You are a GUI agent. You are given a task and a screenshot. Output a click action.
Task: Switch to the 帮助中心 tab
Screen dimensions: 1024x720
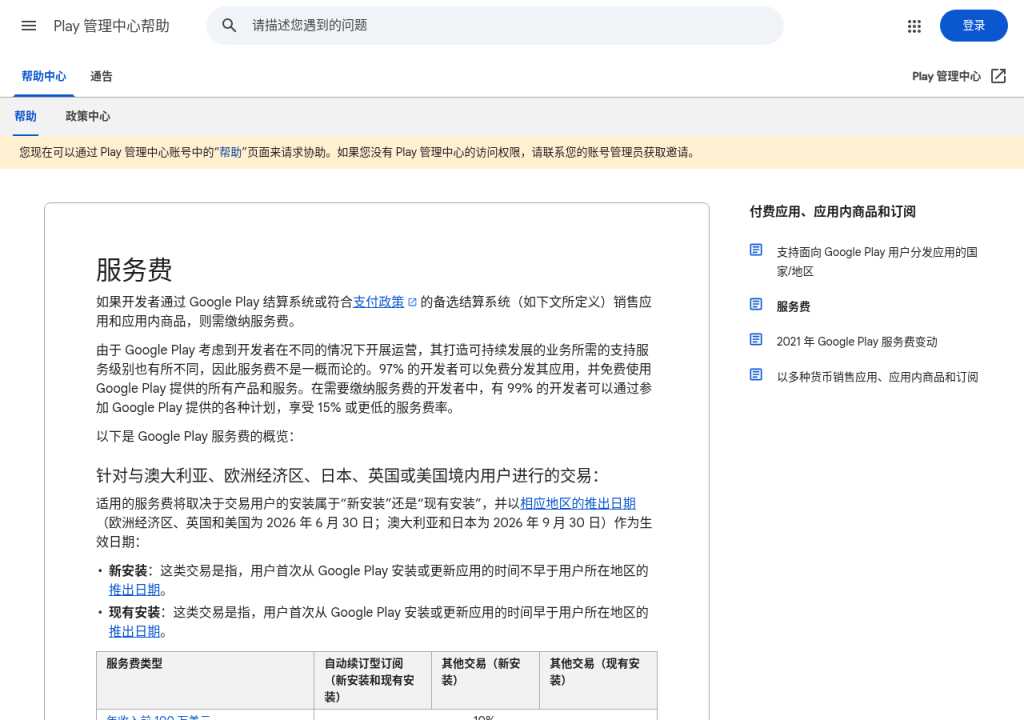[44, 76]
